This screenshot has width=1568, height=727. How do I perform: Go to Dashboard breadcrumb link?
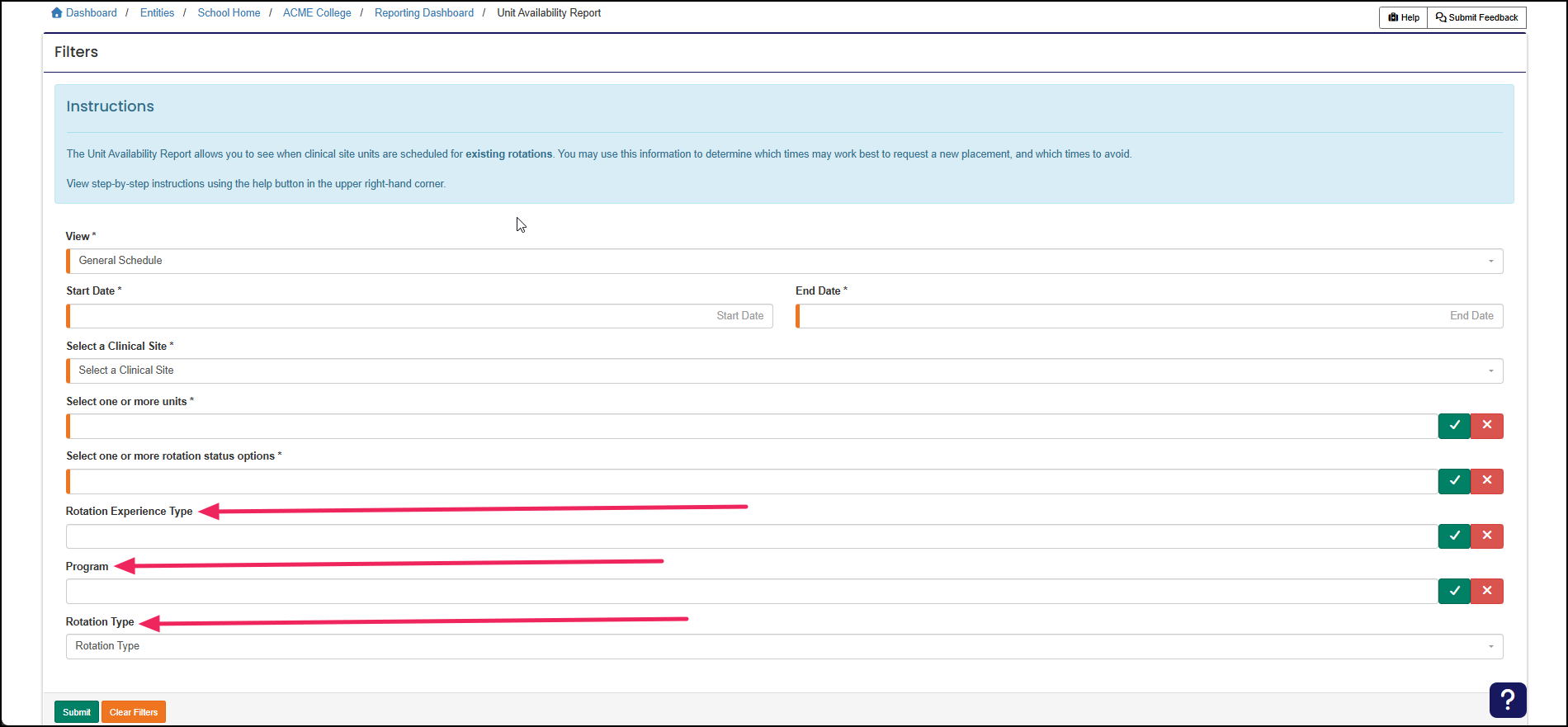coord(92,13)
